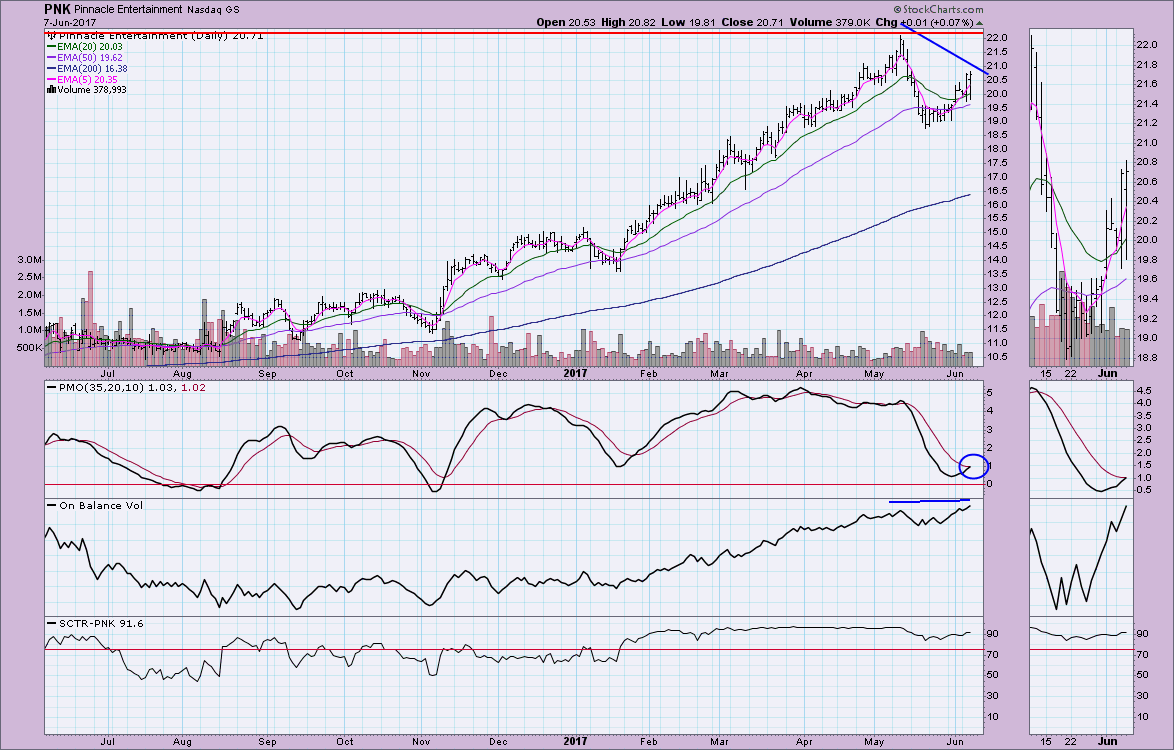Click the Pinnacle Entertainment company name in header
Viewport: 1174px width, 750px height.
128,10
